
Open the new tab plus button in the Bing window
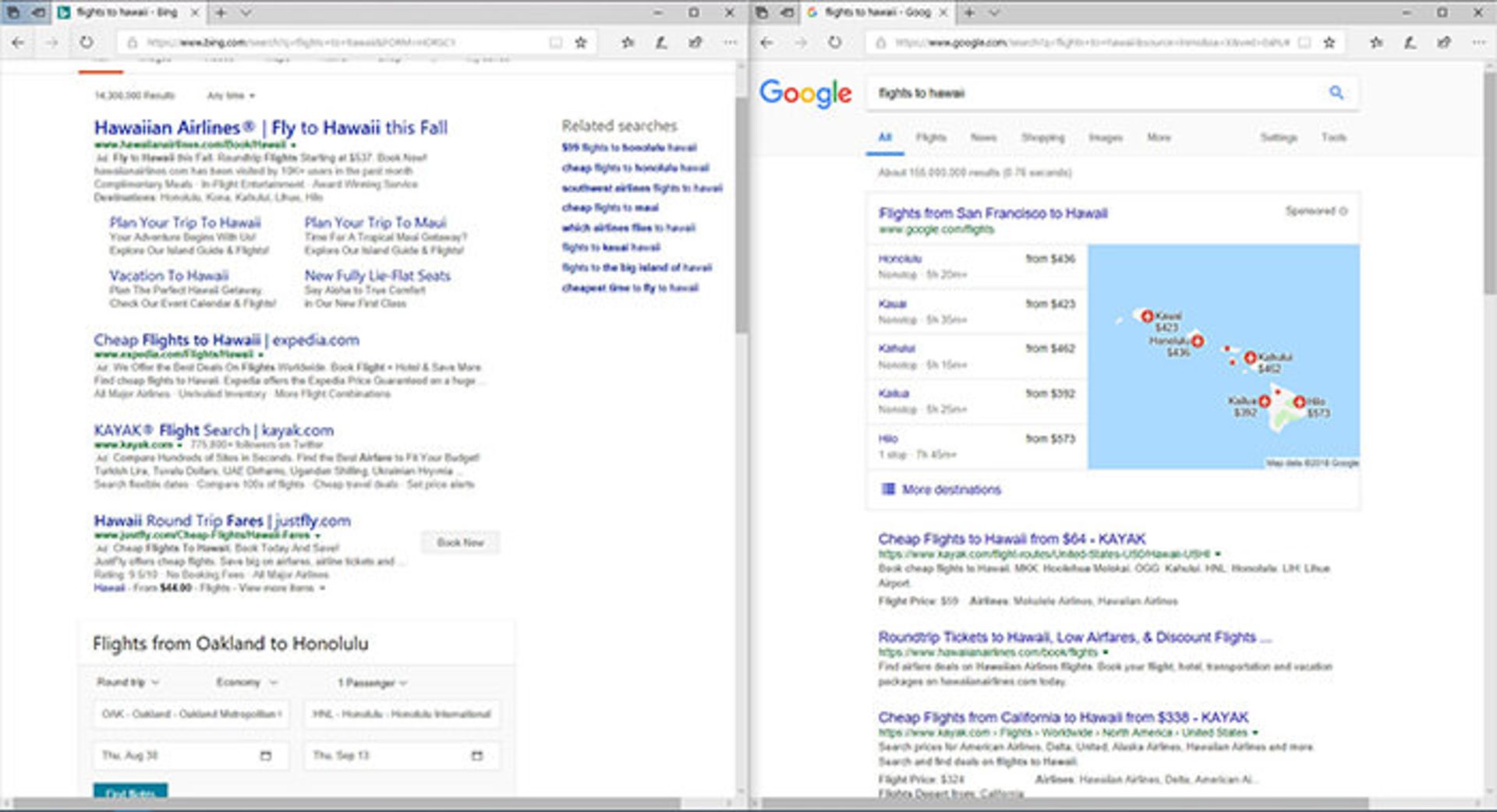221,12
